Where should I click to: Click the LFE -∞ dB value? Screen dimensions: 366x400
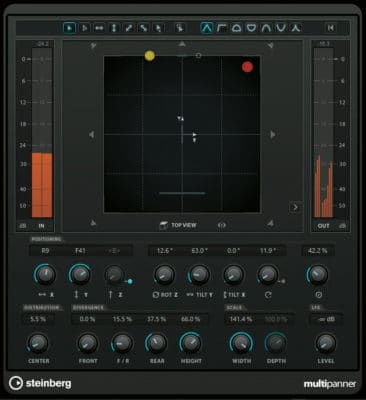click(326, 319)
